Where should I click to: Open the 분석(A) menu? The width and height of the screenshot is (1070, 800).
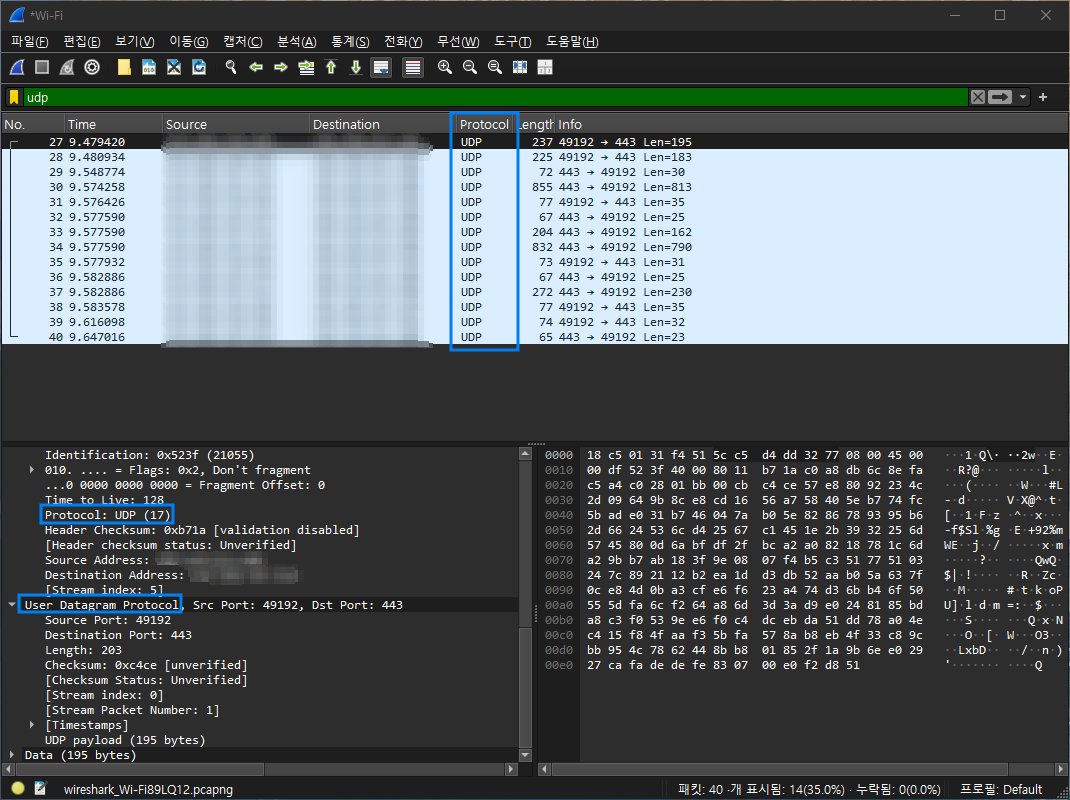[x=296, y=42]
